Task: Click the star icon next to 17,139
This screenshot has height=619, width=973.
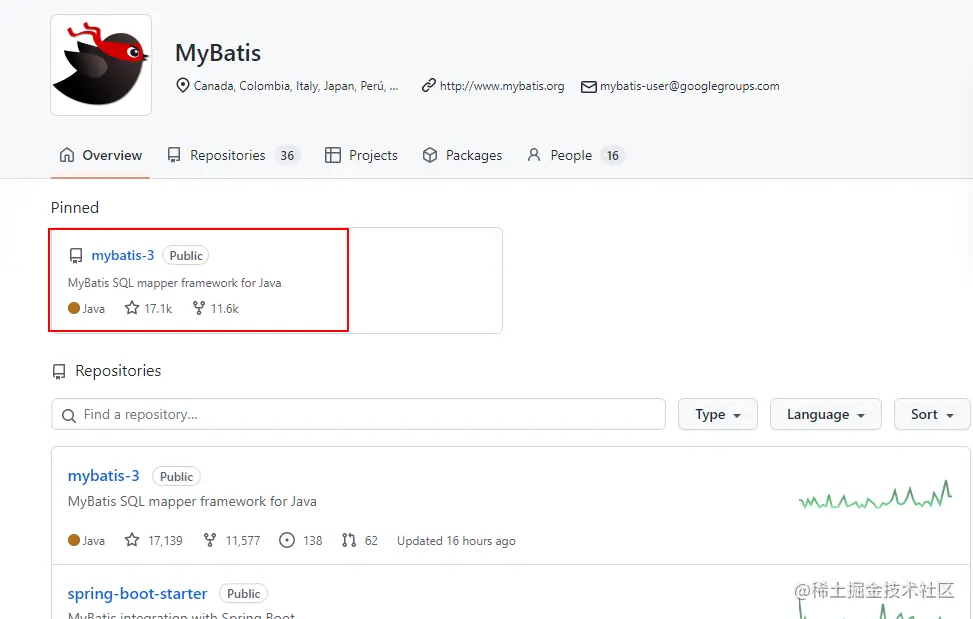Action: [x=132, y=540]
